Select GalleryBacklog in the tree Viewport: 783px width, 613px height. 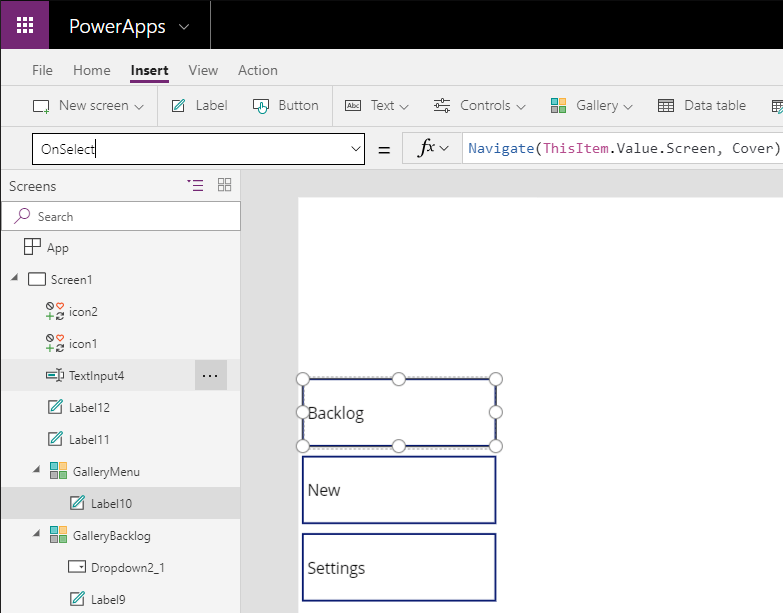[112, 536]
